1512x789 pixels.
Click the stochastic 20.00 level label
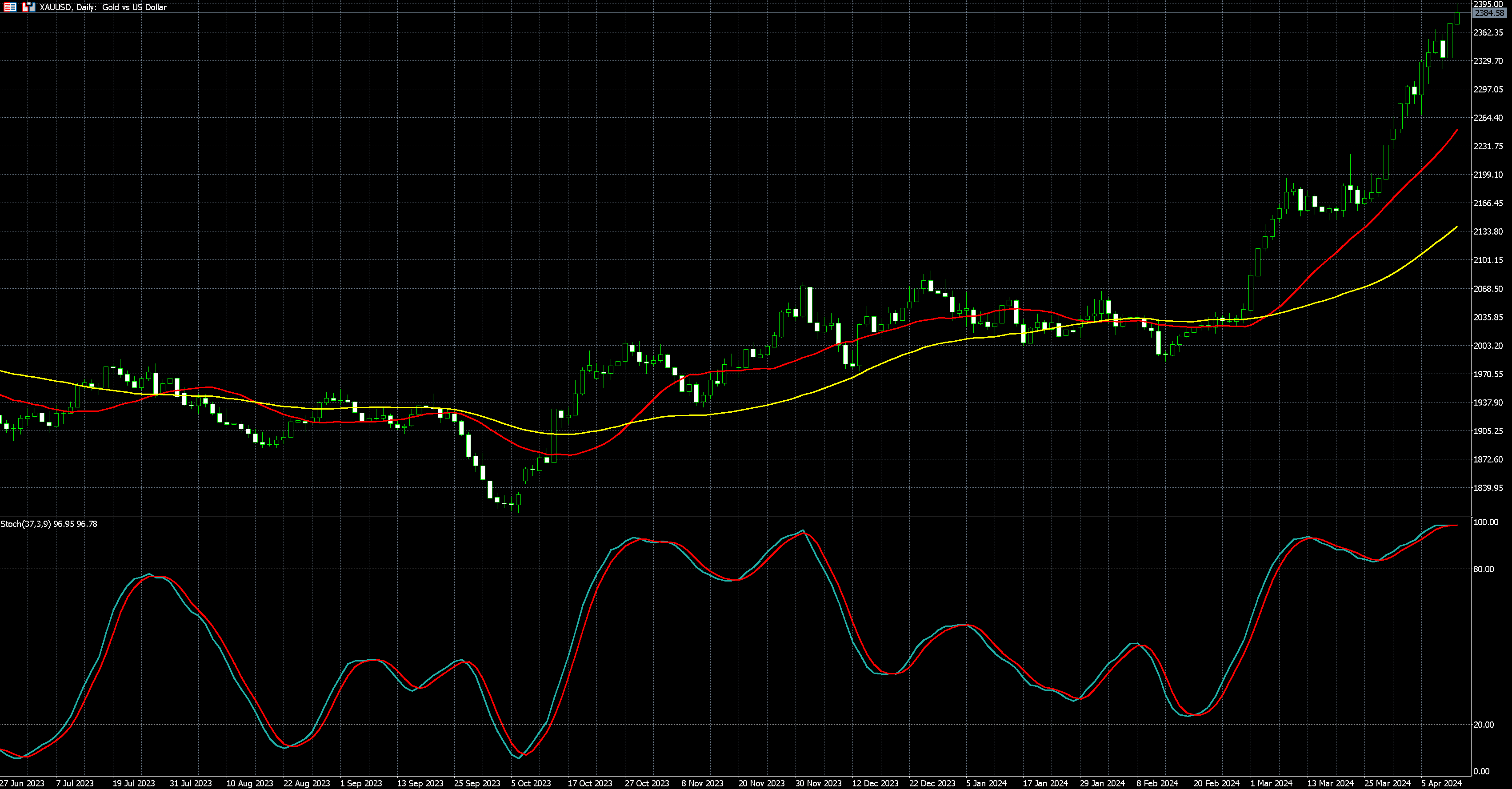click(x=1484, y=725)
